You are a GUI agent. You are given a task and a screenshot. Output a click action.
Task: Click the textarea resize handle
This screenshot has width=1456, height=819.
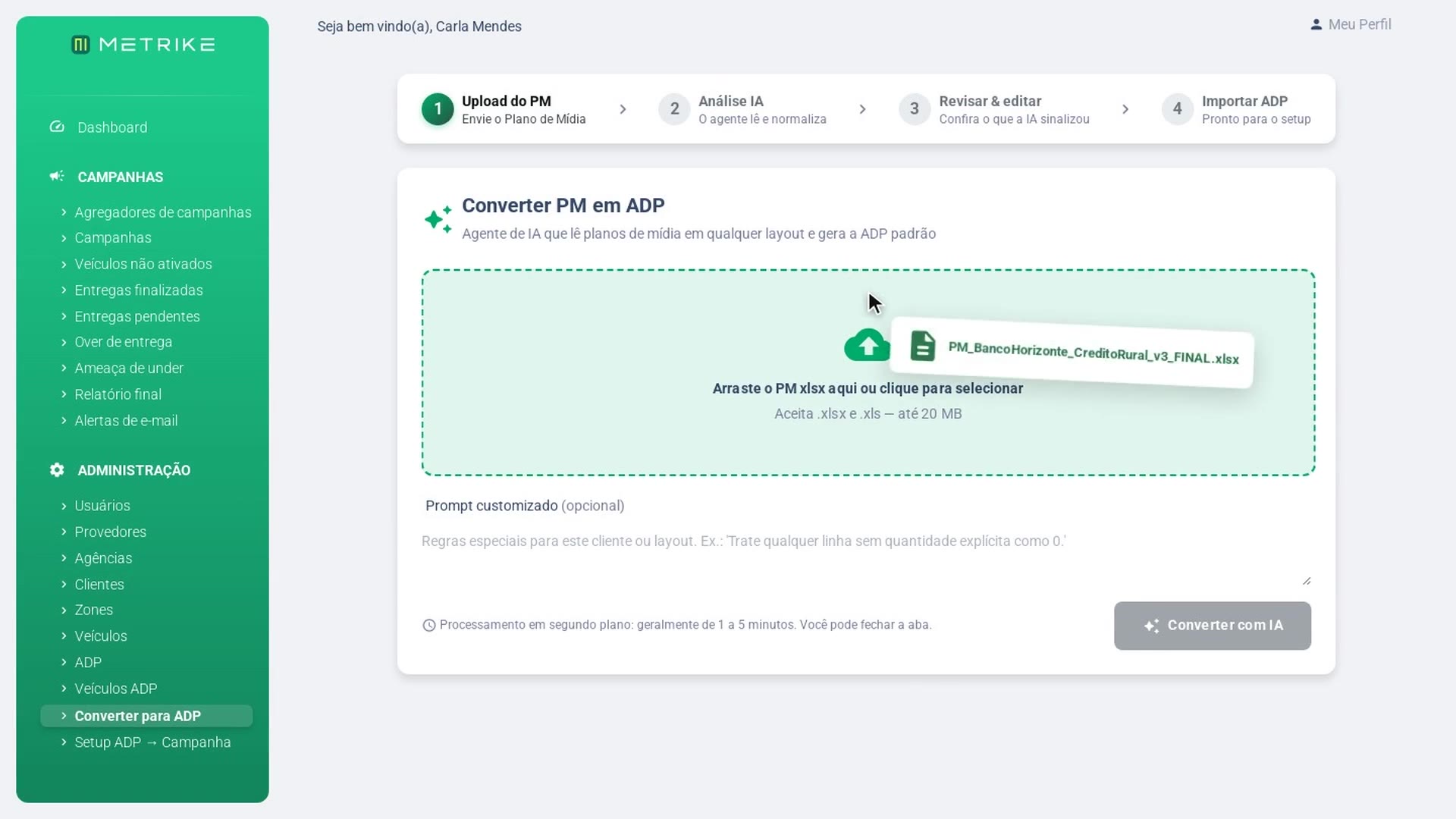(1306, 580)
